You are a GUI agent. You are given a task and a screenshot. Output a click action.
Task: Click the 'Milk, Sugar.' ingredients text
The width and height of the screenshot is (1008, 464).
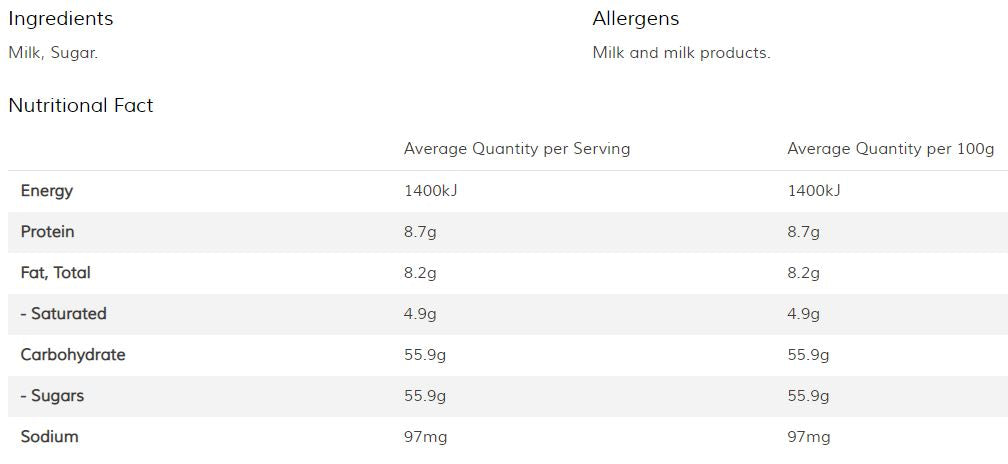[x=53, y=53]
